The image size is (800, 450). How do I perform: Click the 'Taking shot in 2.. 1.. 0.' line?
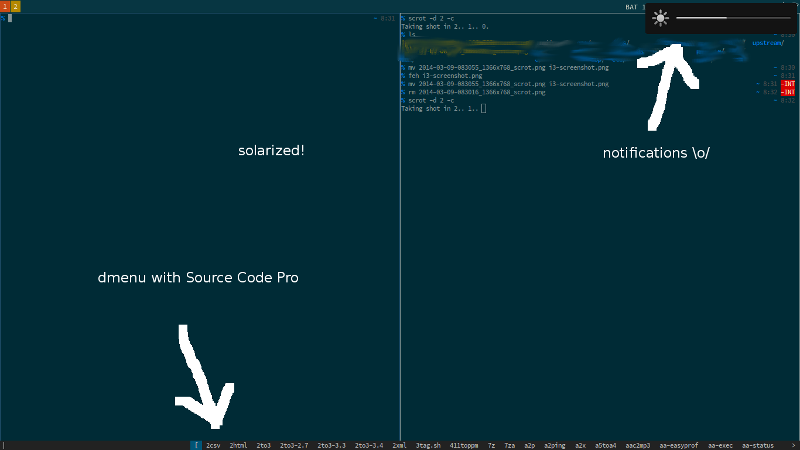click(x=445, y=27)
